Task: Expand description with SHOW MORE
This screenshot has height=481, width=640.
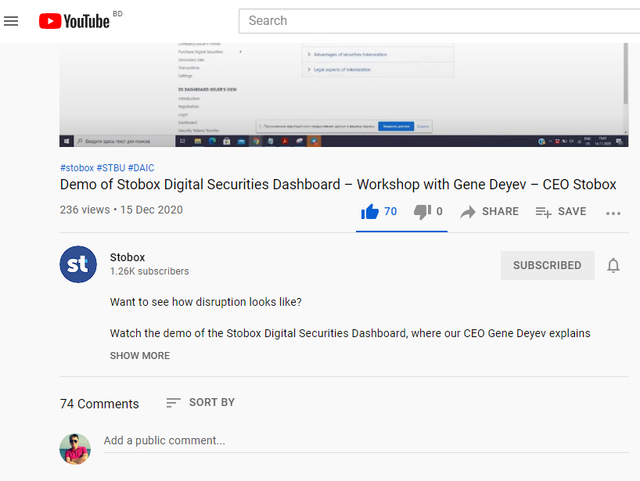Action: coord(140,356)
